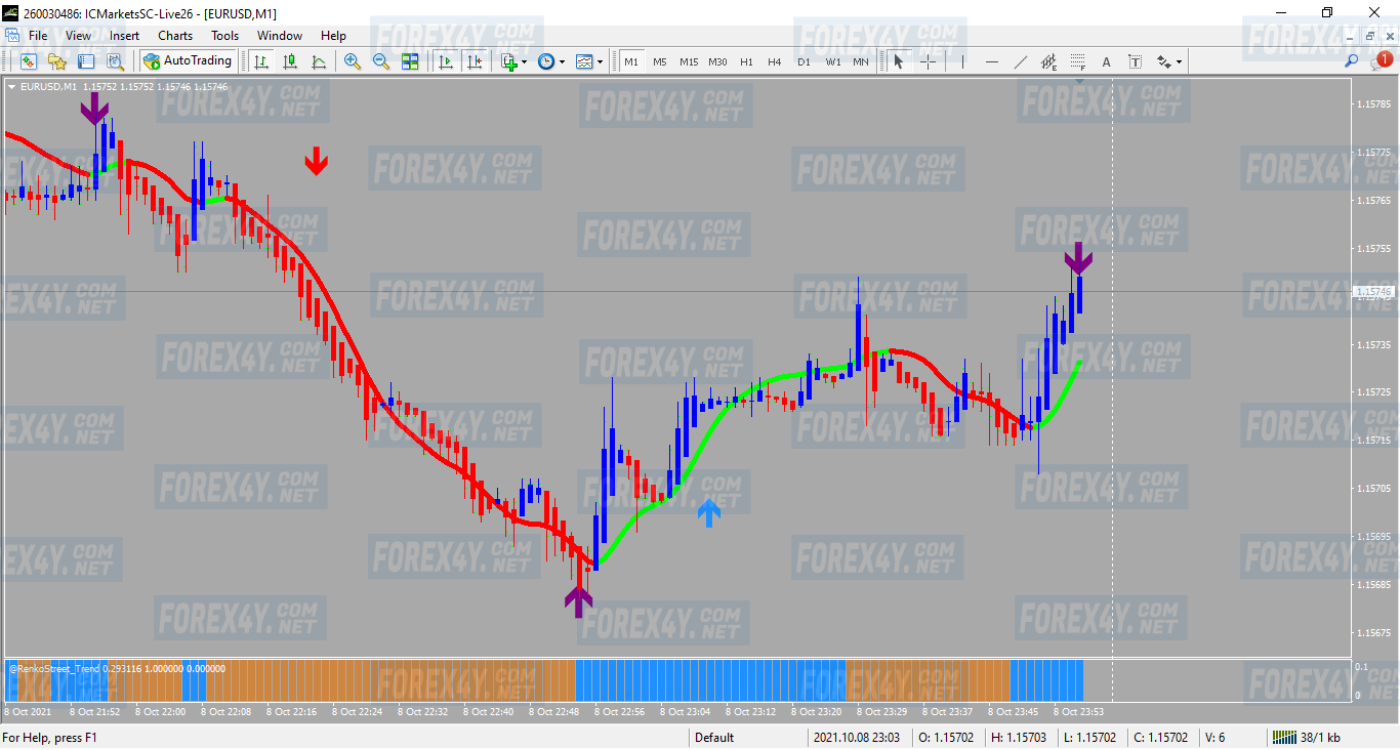Toggle AutoTrading on or off
This screenshot has width=1400, height=750.
click(188, 60)
